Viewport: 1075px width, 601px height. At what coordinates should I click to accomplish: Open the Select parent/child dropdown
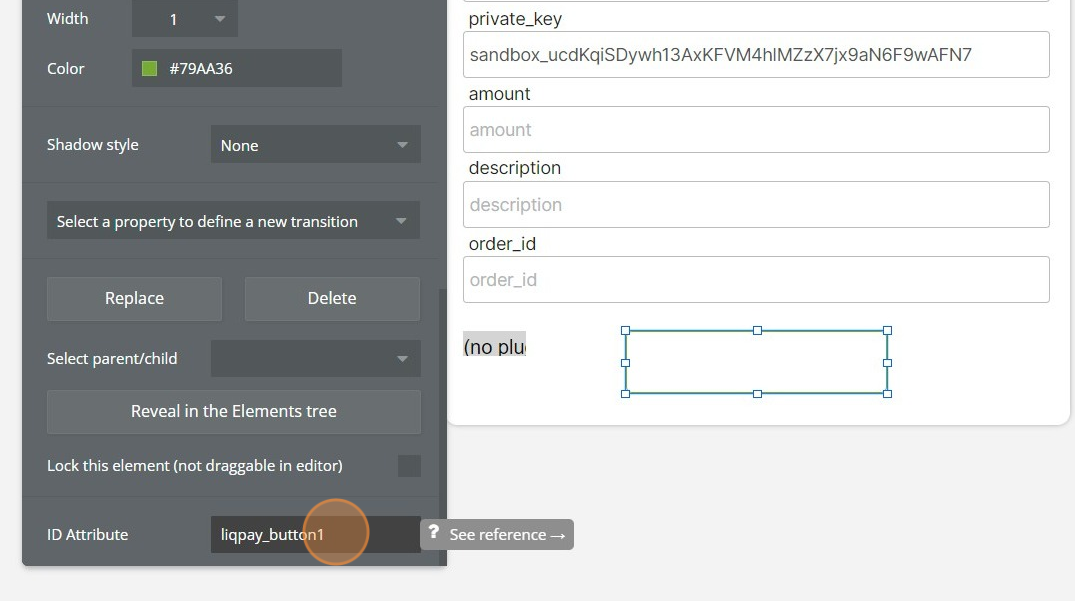tap(315, 359)
